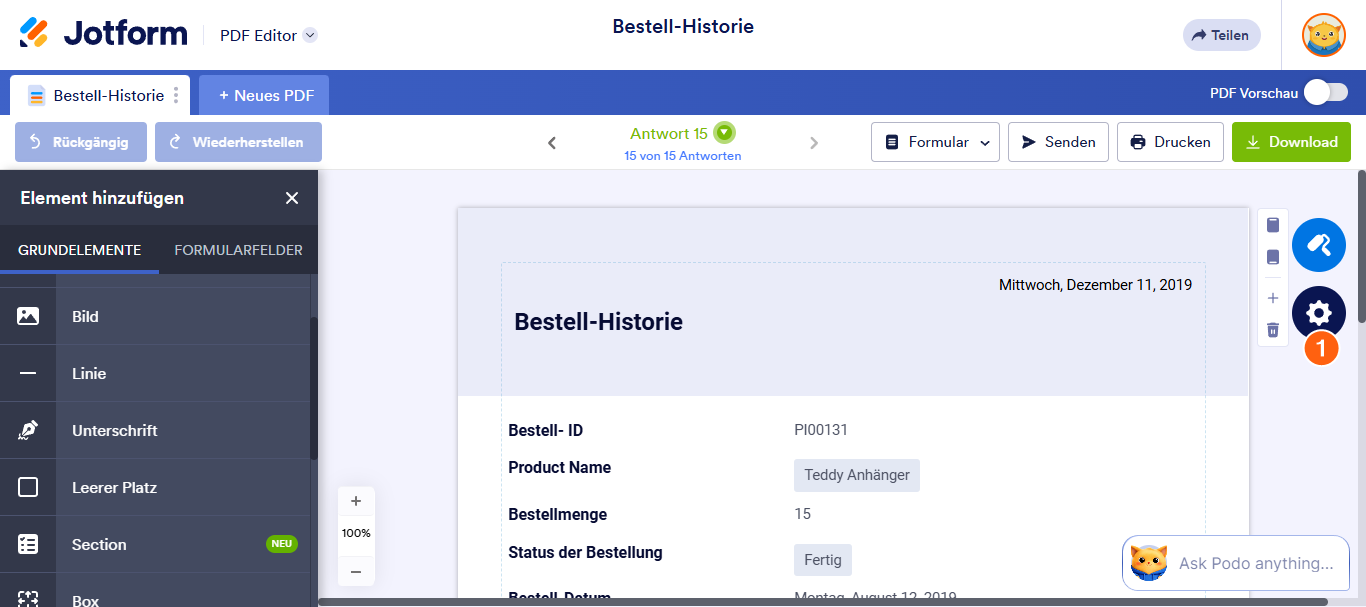Screen dimensions: 1366x607
Task: Click the Drucken button
Action: click(x=1170, y=142)
